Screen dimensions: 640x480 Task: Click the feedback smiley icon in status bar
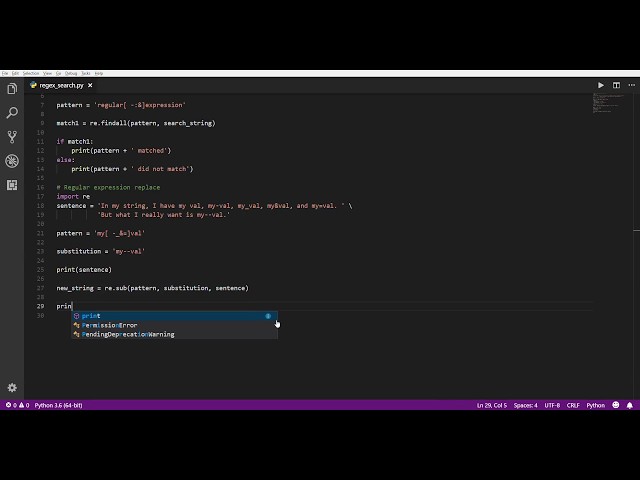[616, 405]
